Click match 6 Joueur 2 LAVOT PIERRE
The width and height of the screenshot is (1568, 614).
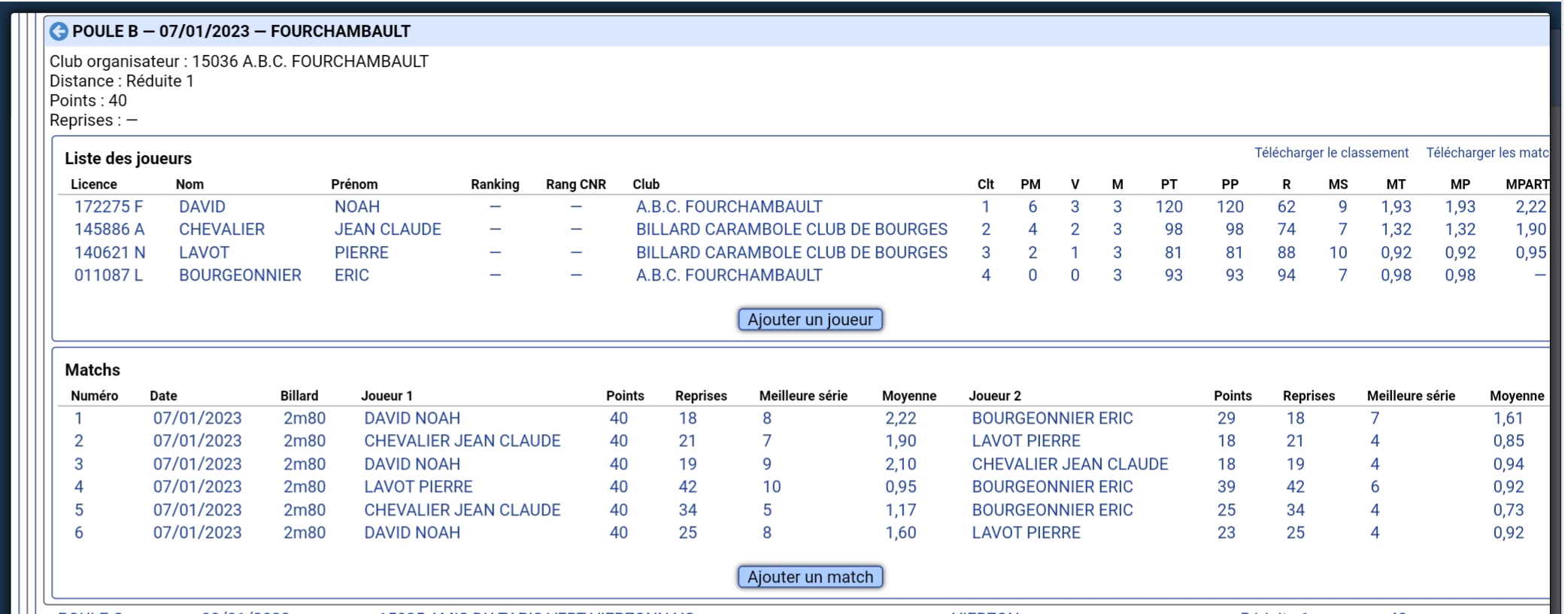click(1026, 533)
